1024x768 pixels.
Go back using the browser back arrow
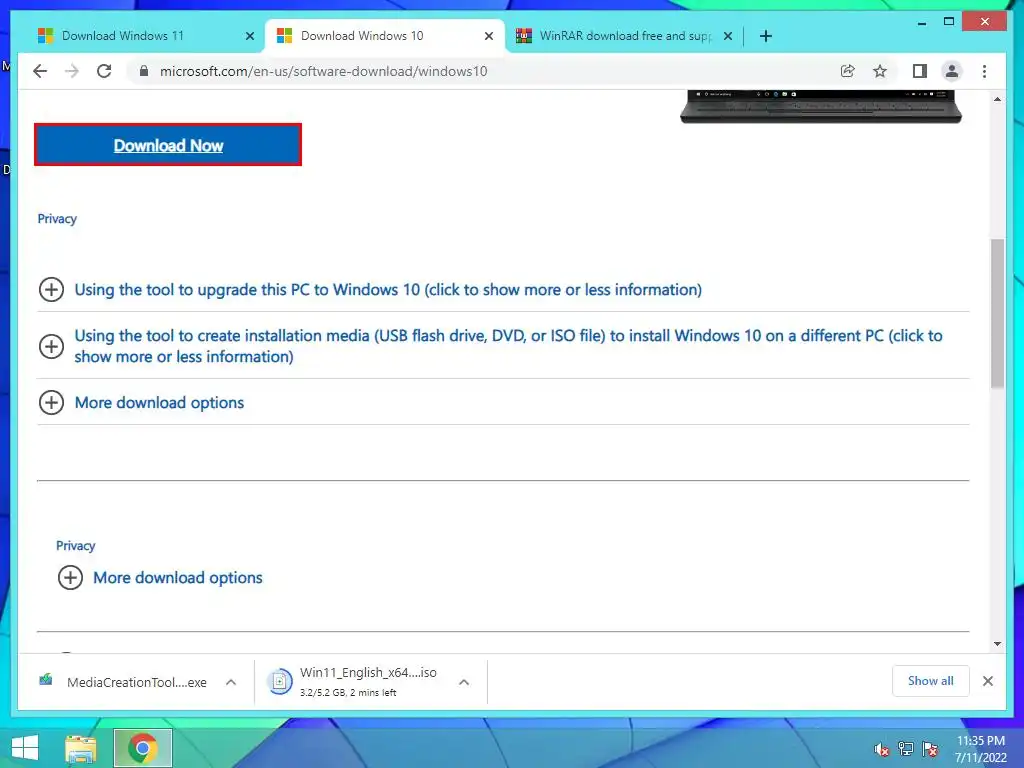40,71
